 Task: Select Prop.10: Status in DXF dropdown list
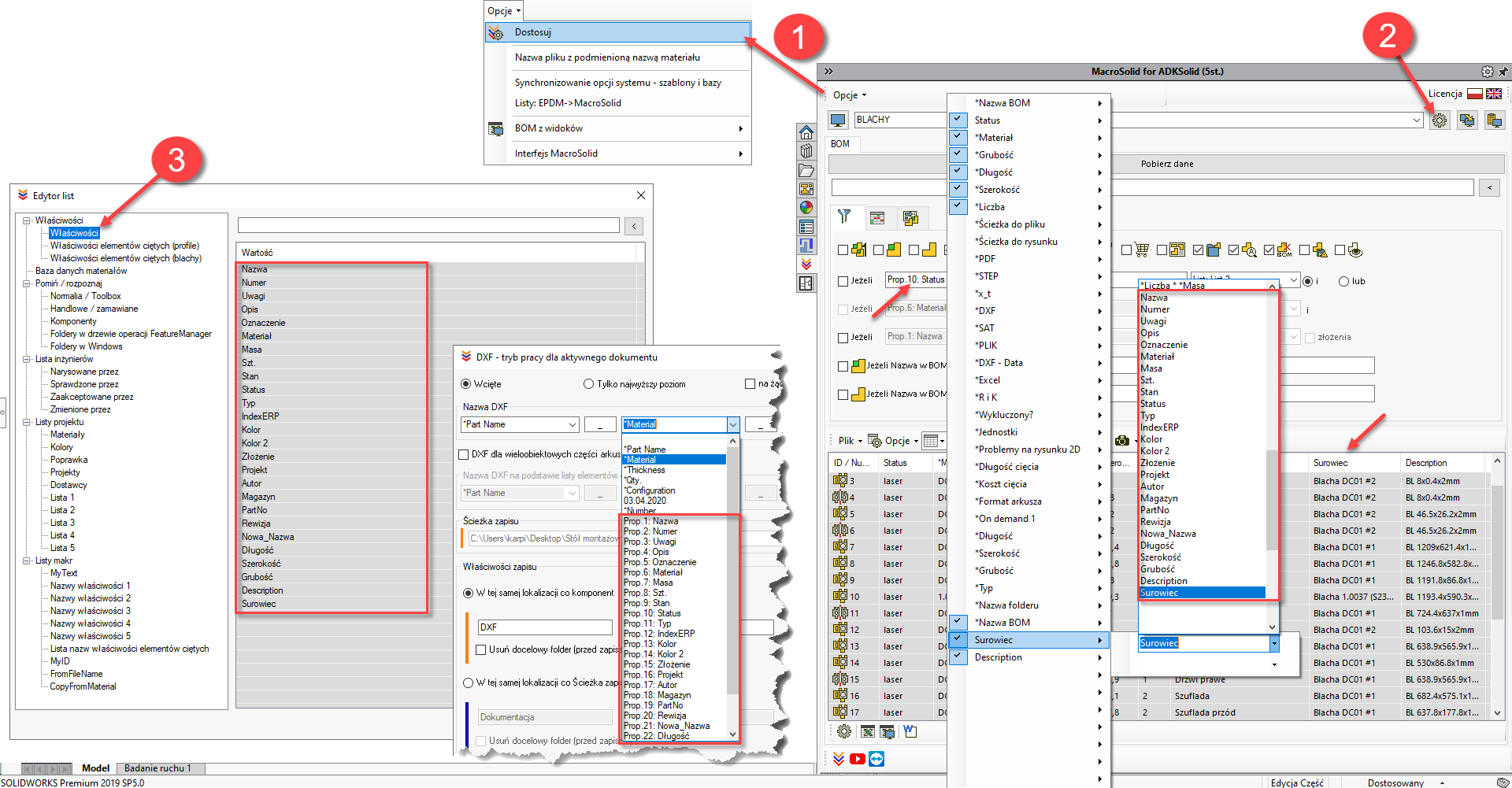[x=674, y=613]
